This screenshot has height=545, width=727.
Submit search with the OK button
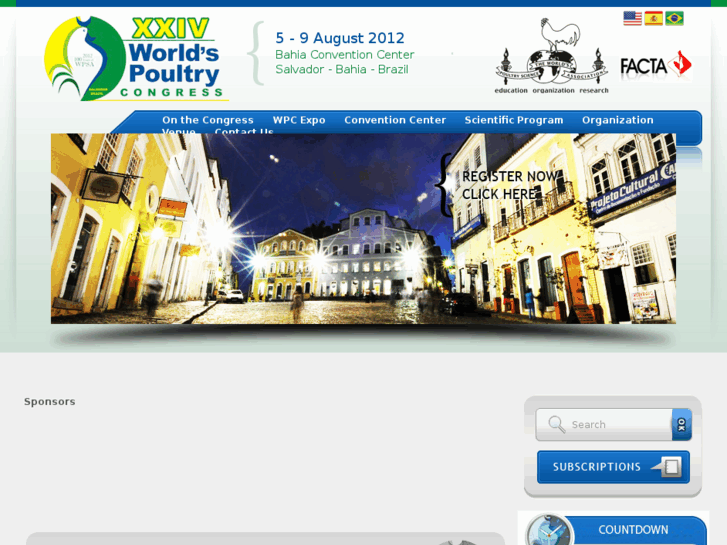682,424
